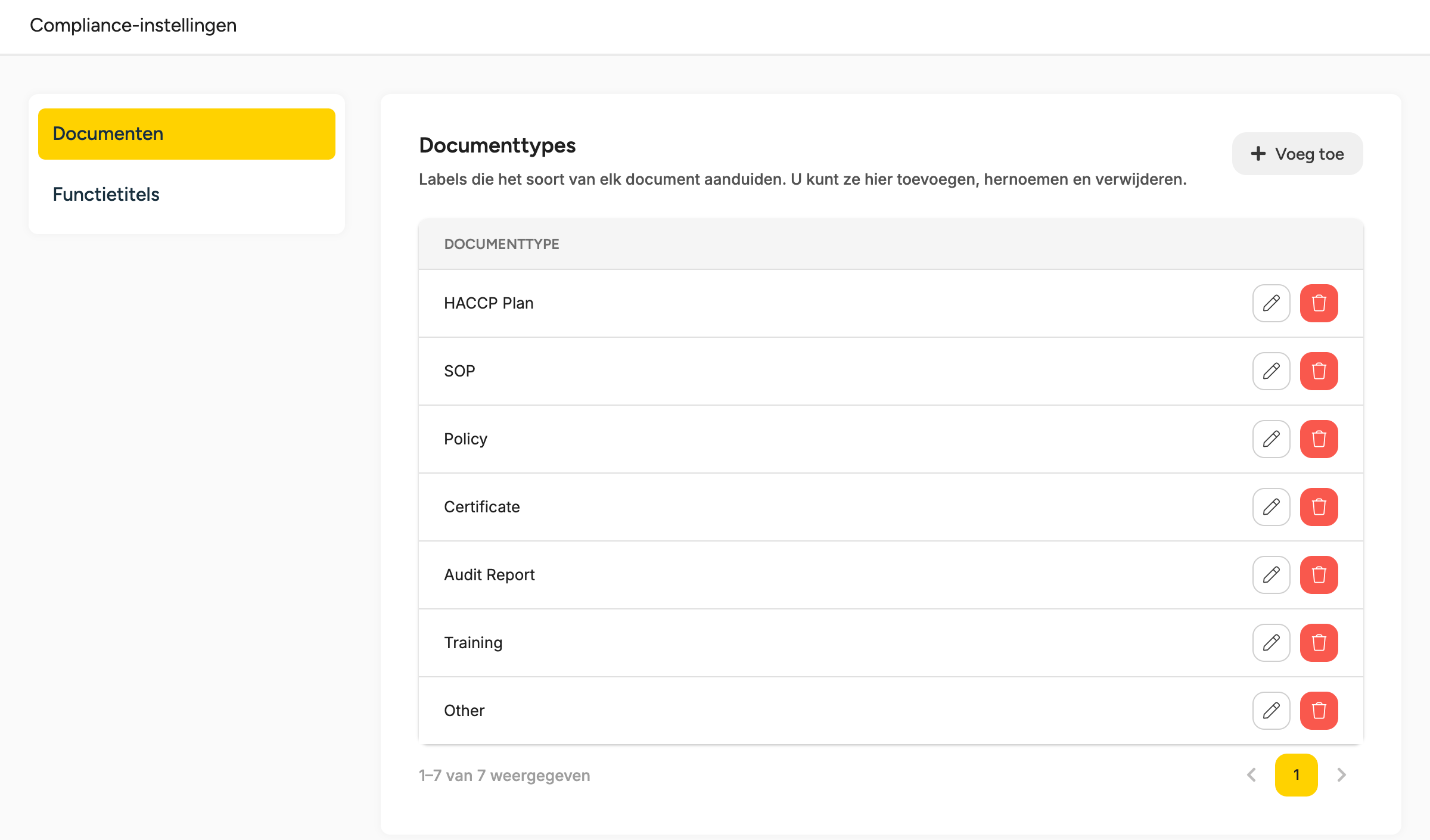1430x840 pixels.
Task: Delete the Audit Report document type
Action: [x=1319, y=575]
